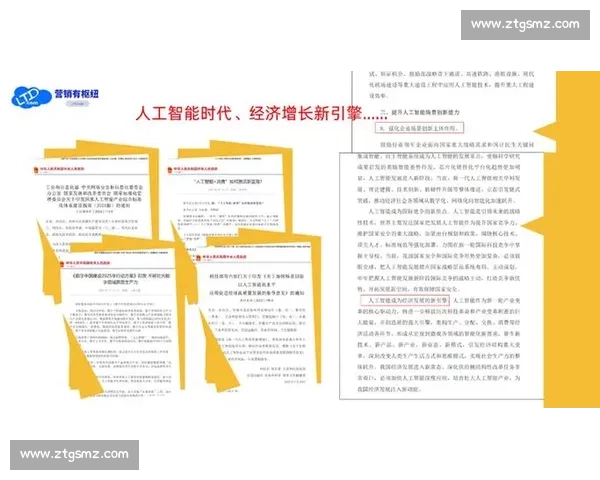The width and height of the screenshot is (600, 480).
Task: Open the 工业和信息化部 notice document thumbnail
Action: pyautogui.click(x=94, y=201)
